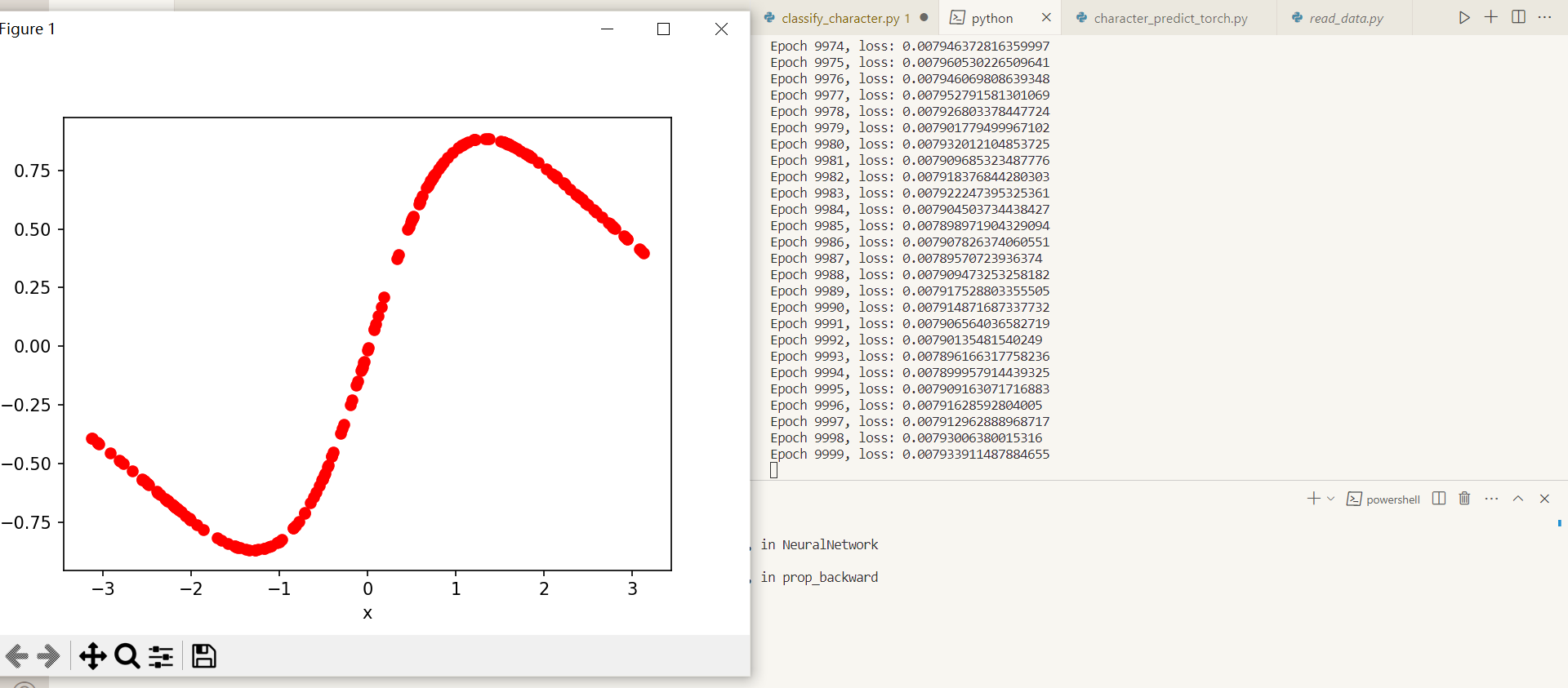Screen dimensions: 1568x688
Task: Open the terminal panel ellipsis menu
Action: point(1491,499)
